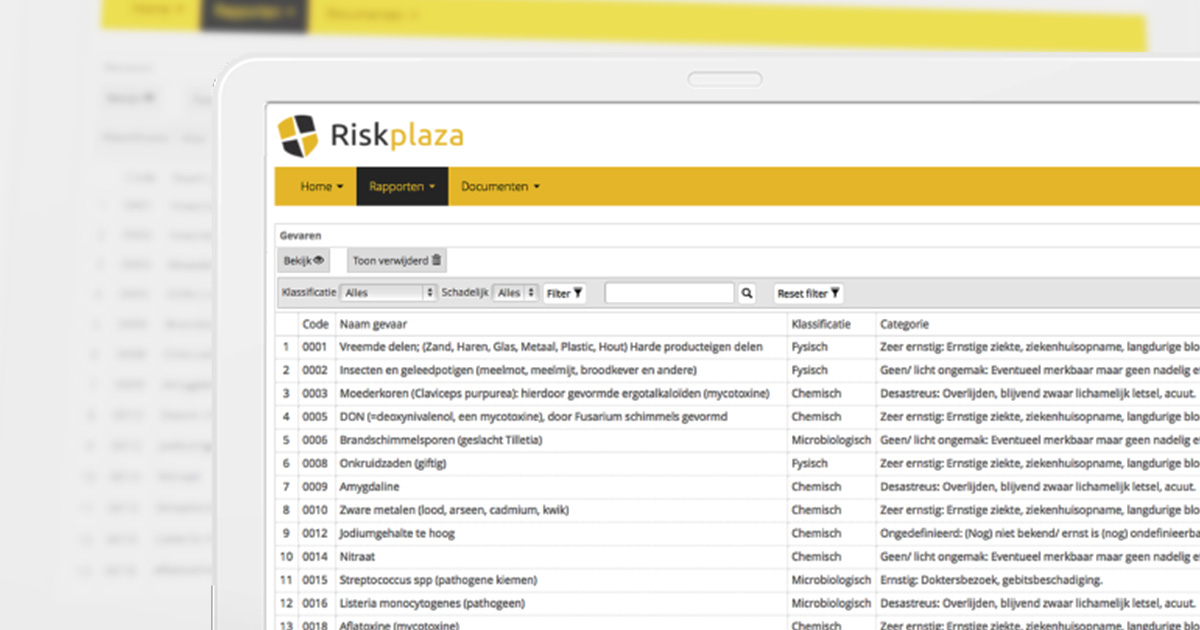Click the Riskplaza logo icon
The width and height of the screenshot is (1200, 630).
[x=297, y=136]
